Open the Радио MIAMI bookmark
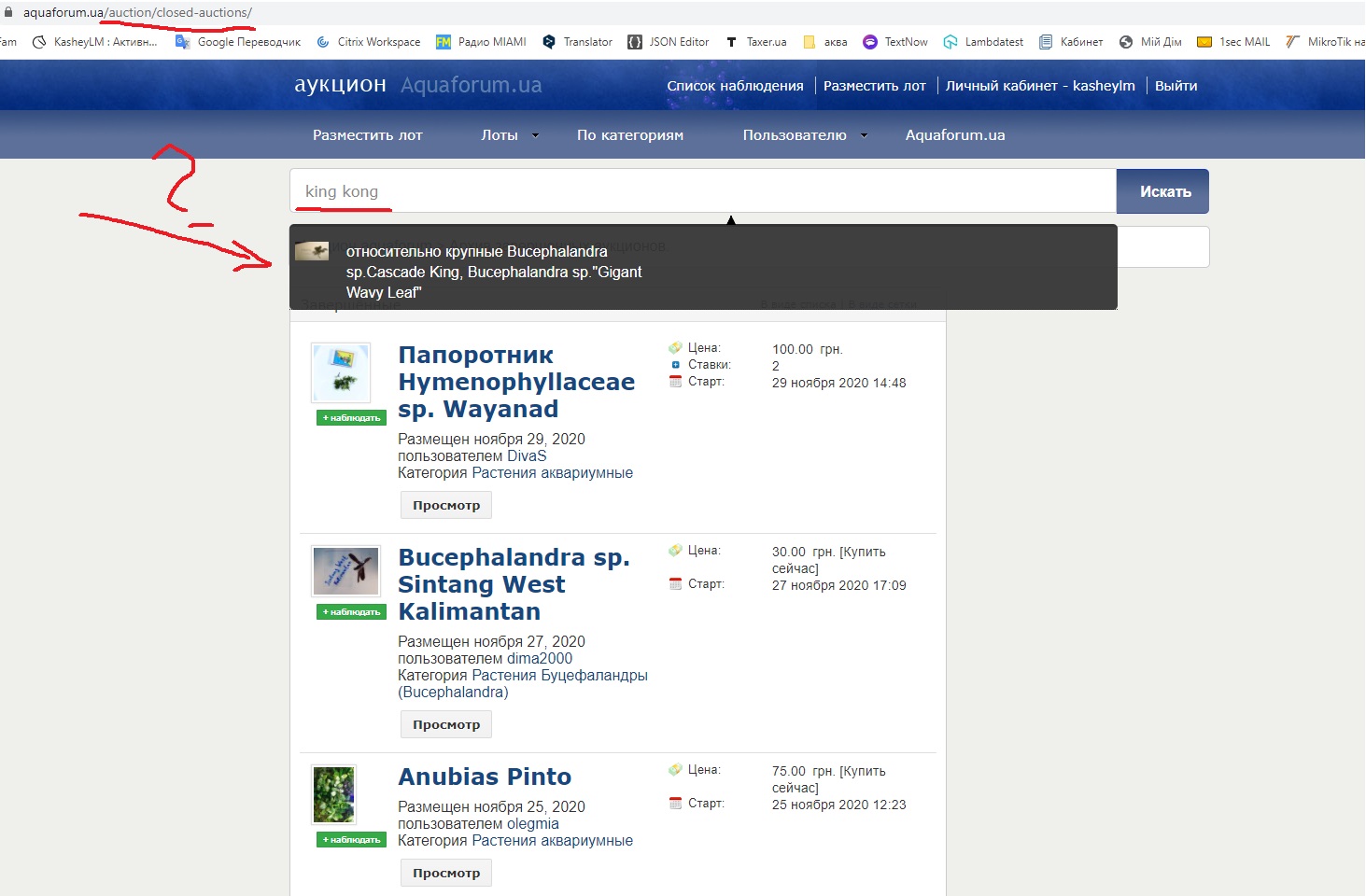The image size is (1366, 896). [481, 42]
